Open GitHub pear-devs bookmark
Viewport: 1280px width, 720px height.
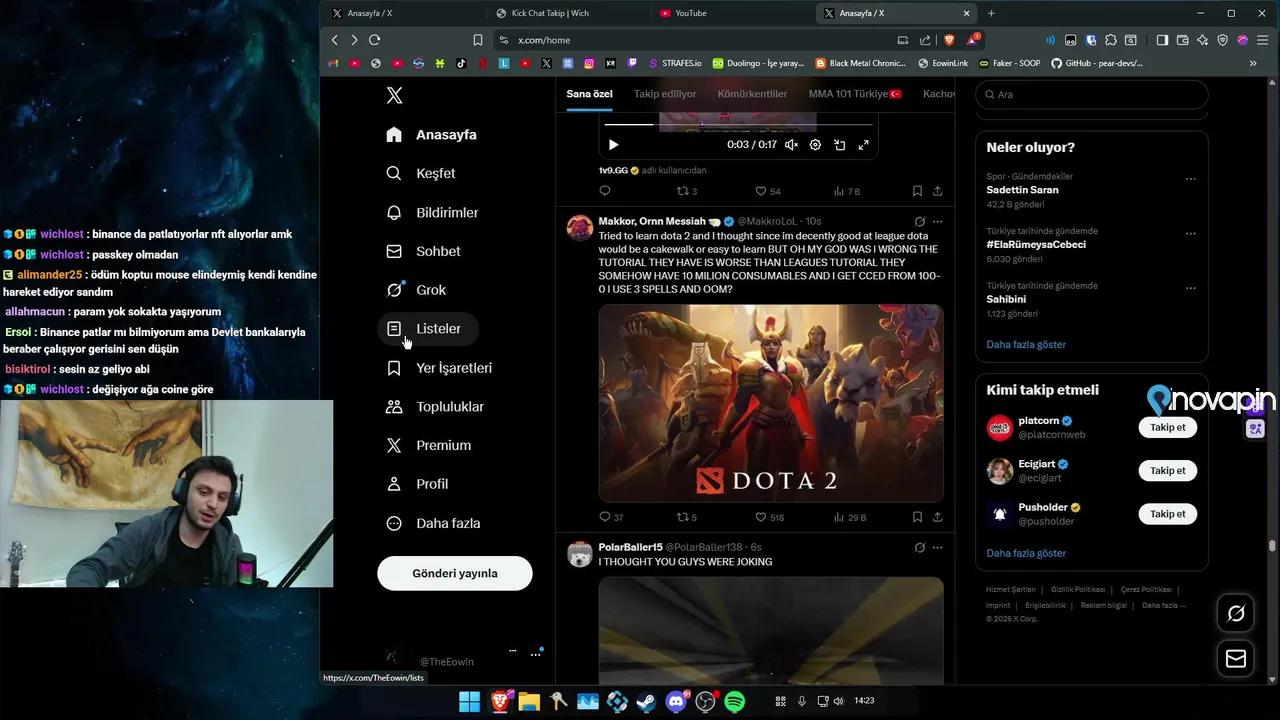1096,63
